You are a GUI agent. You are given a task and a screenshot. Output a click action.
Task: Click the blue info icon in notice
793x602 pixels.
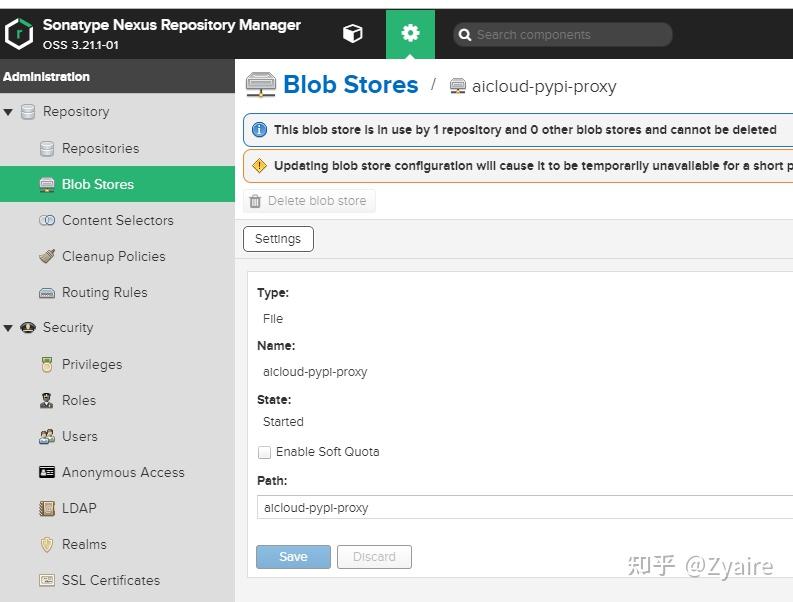coord(259,130)
